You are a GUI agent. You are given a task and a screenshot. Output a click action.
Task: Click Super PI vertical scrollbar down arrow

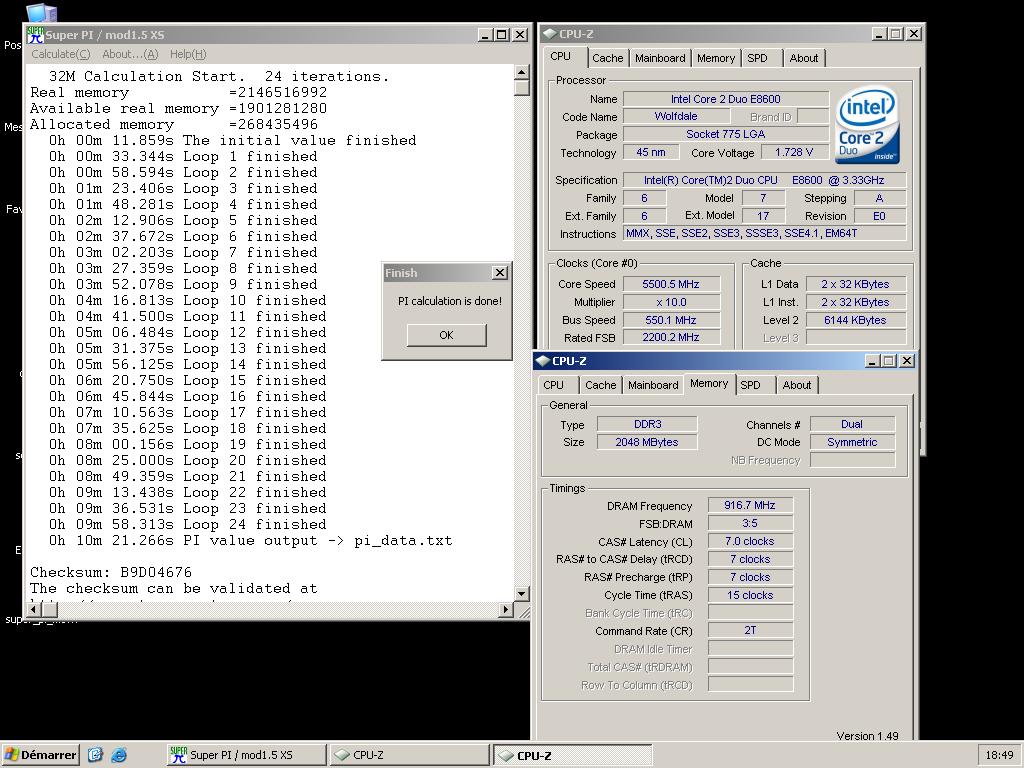tap(521, 594)
